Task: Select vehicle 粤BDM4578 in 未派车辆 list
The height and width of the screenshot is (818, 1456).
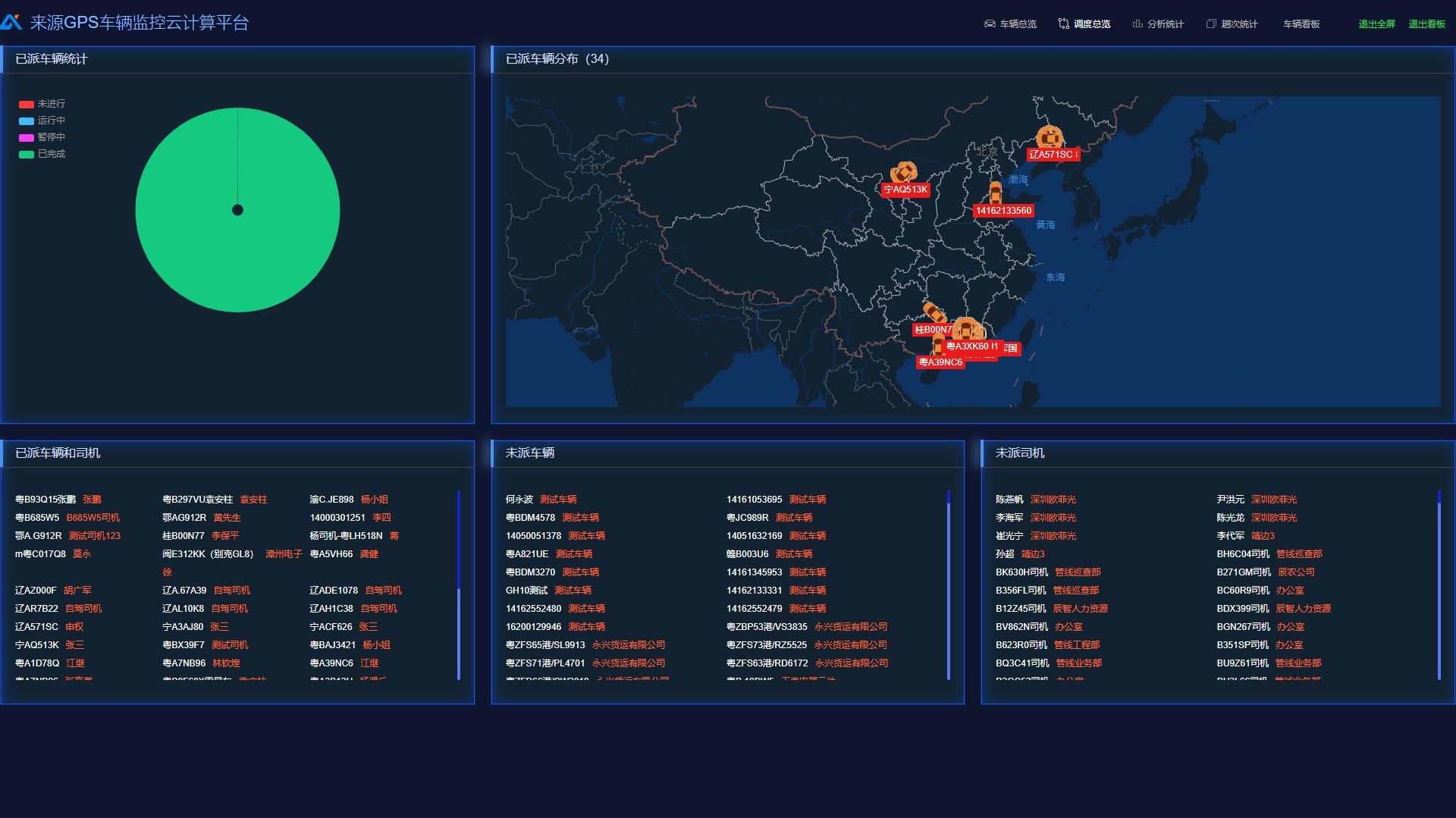Action: point(530,518)
